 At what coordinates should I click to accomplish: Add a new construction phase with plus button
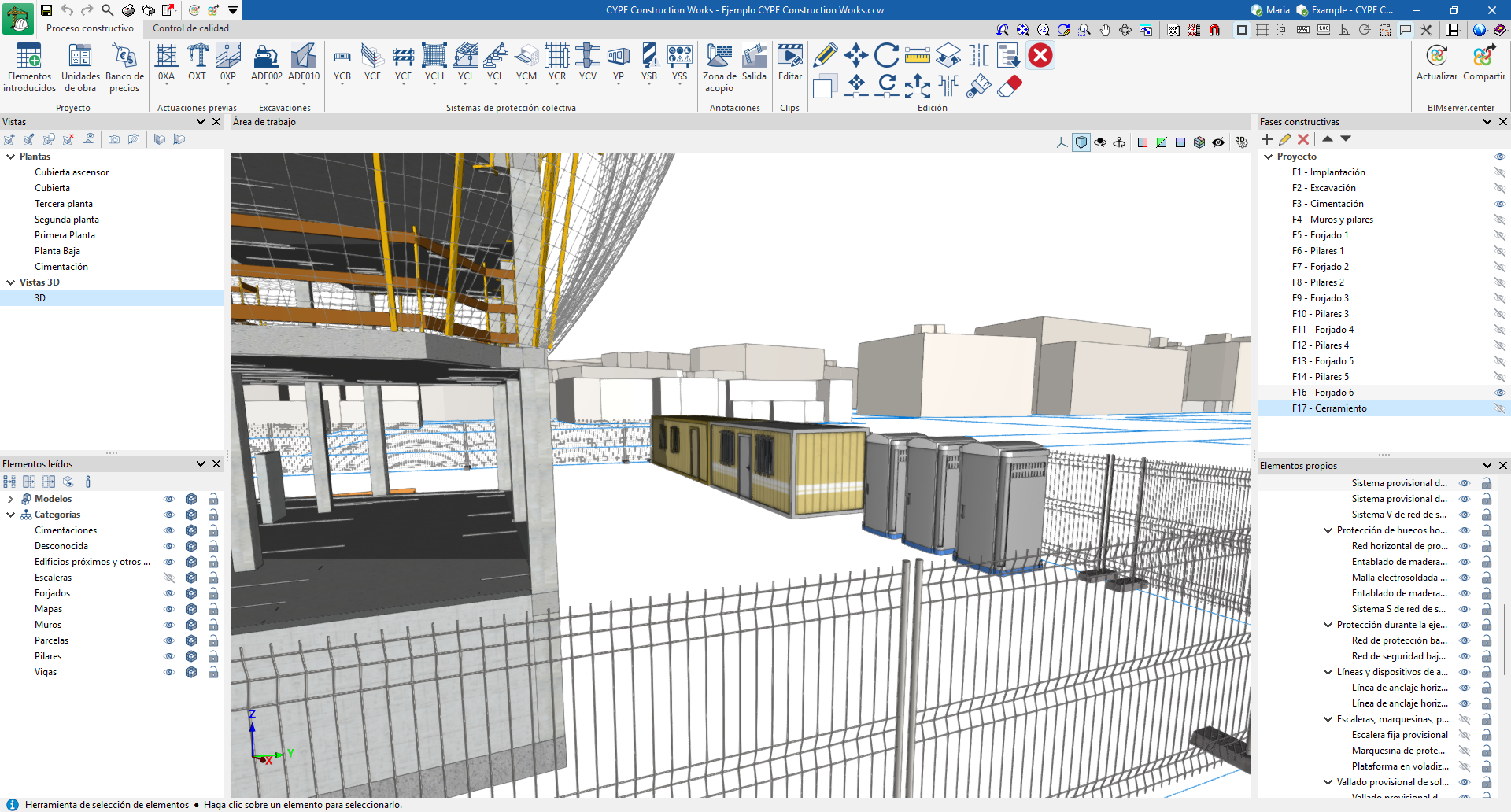[1267, 139]
